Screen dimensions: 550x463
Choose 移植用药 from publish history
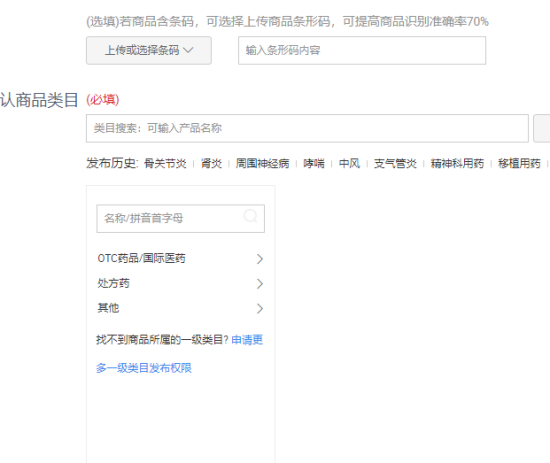point(519,163)
